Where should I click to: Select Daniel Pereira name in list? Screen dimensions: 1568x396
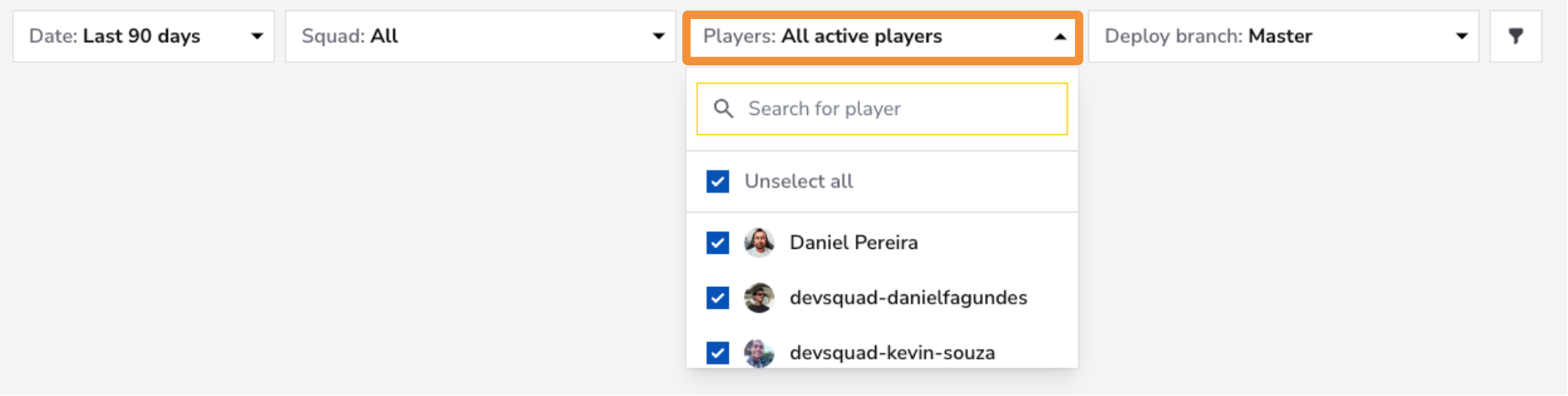[x=853, y=242]
